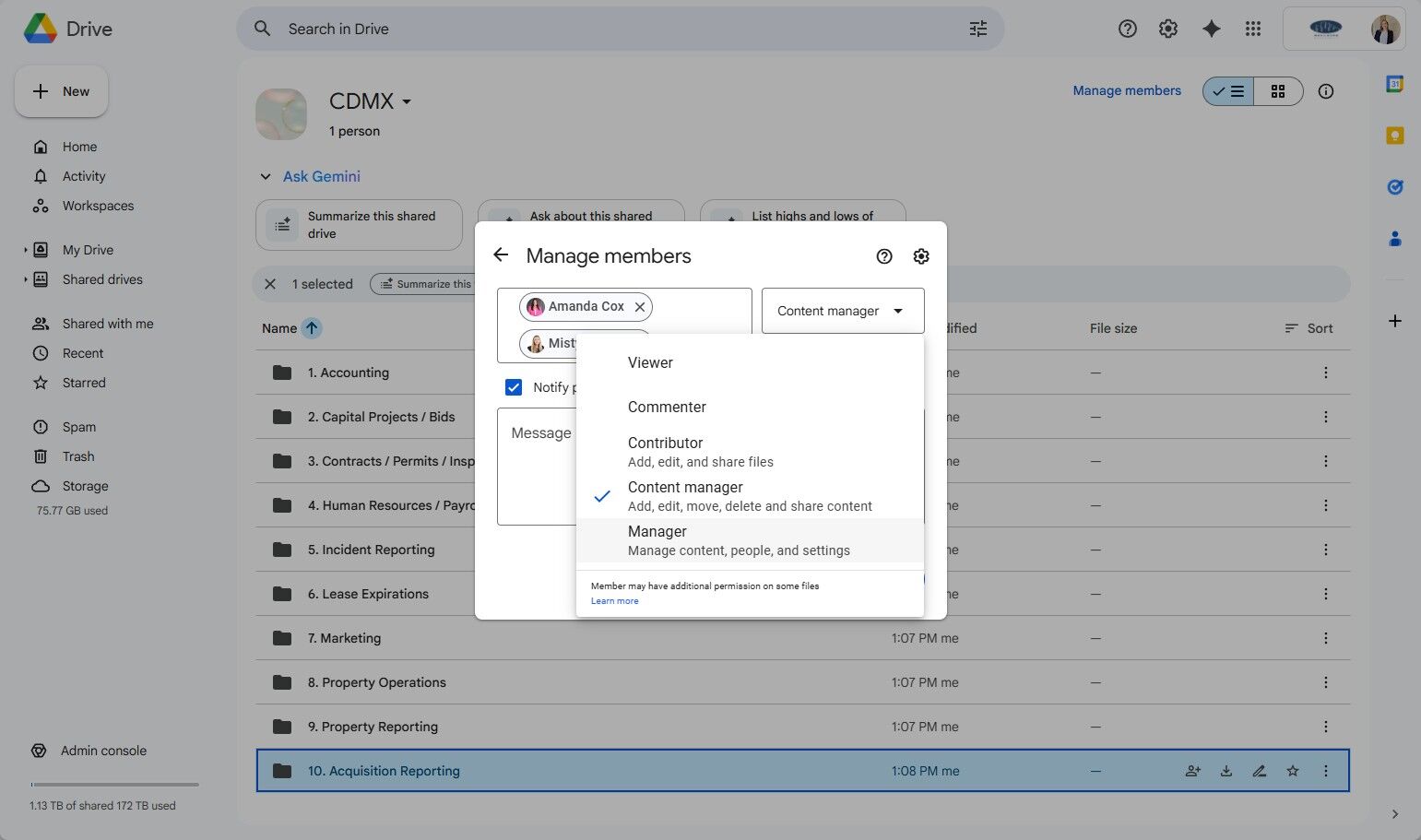Click the help icon in Manage members dialog
1421x840 pixels.
pos(883,256)
